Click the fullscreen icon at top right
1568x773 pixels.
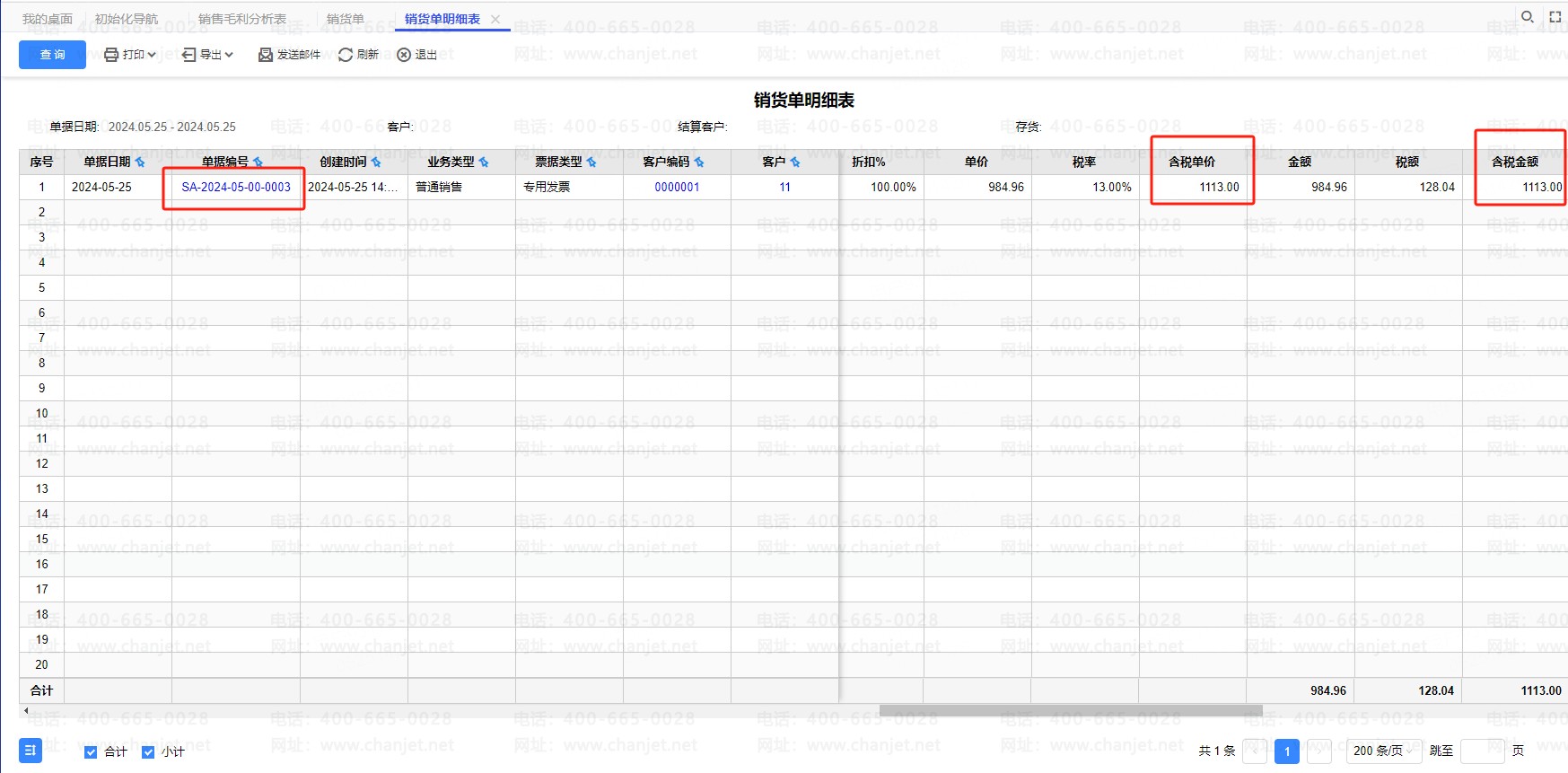click(x=1555, y=16)
